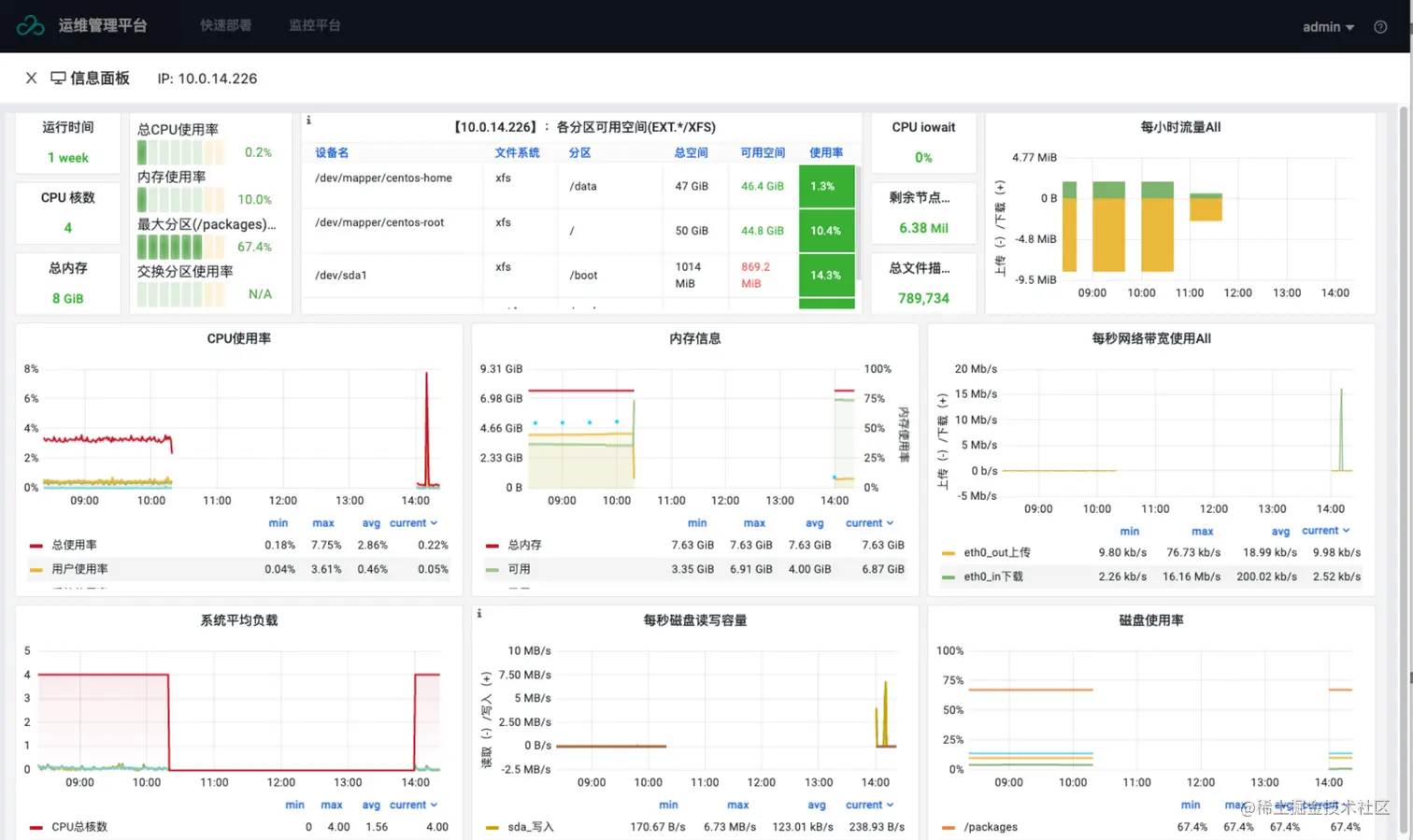1413x840 pixels.
Task: Close the 信息面板 panel with X
Action: 31,78
